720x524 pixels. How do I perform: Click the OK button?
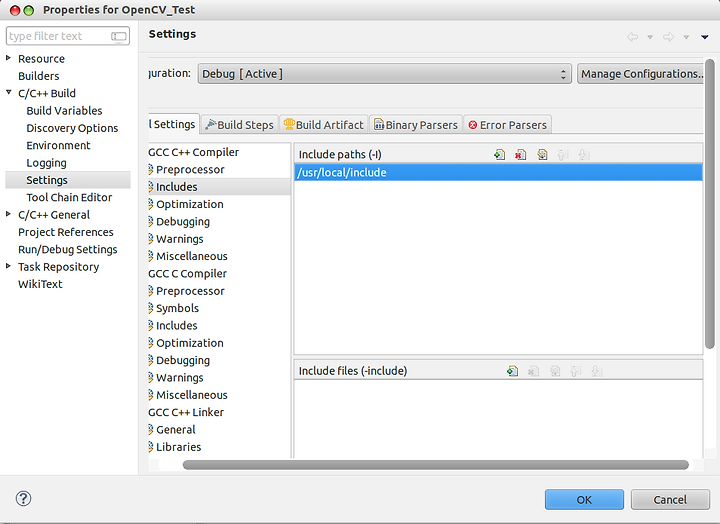pos(584,499)
